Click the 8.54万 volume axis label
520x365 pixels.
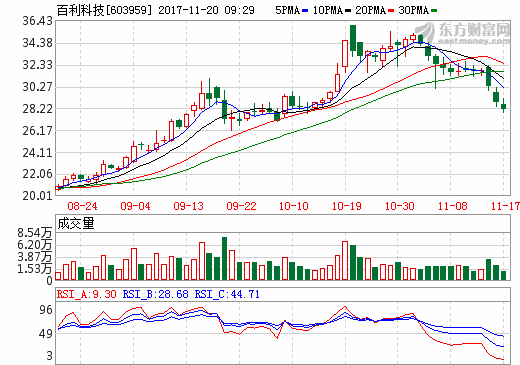[35, 233]
